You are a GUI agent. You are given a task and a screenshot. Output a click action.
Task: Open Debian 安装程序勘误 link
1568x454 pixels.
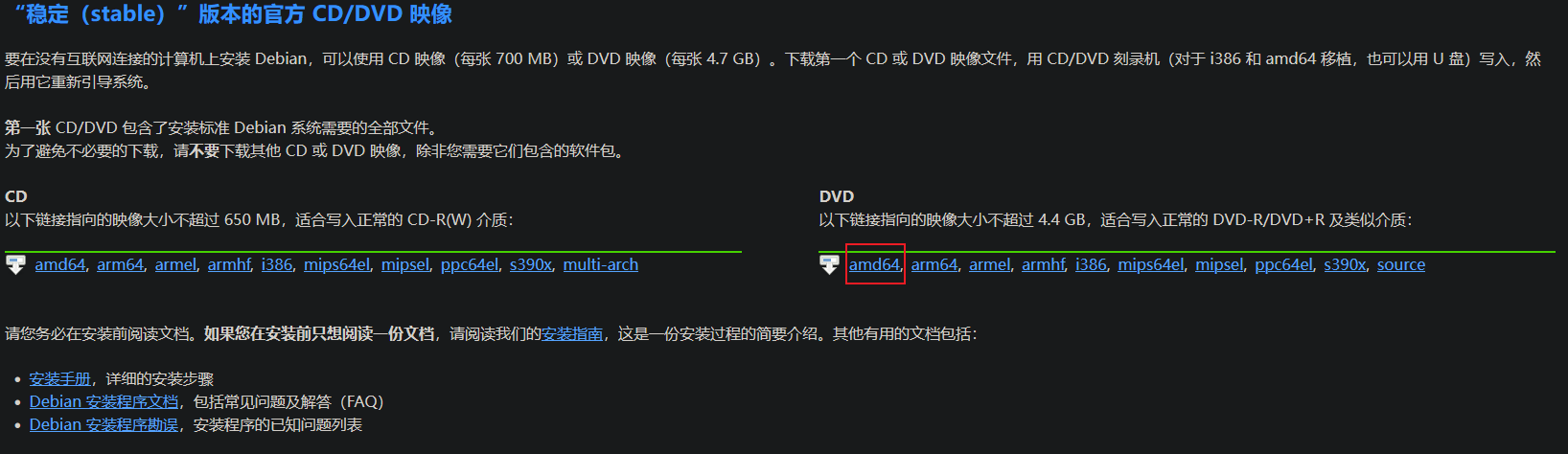[104, 425]
